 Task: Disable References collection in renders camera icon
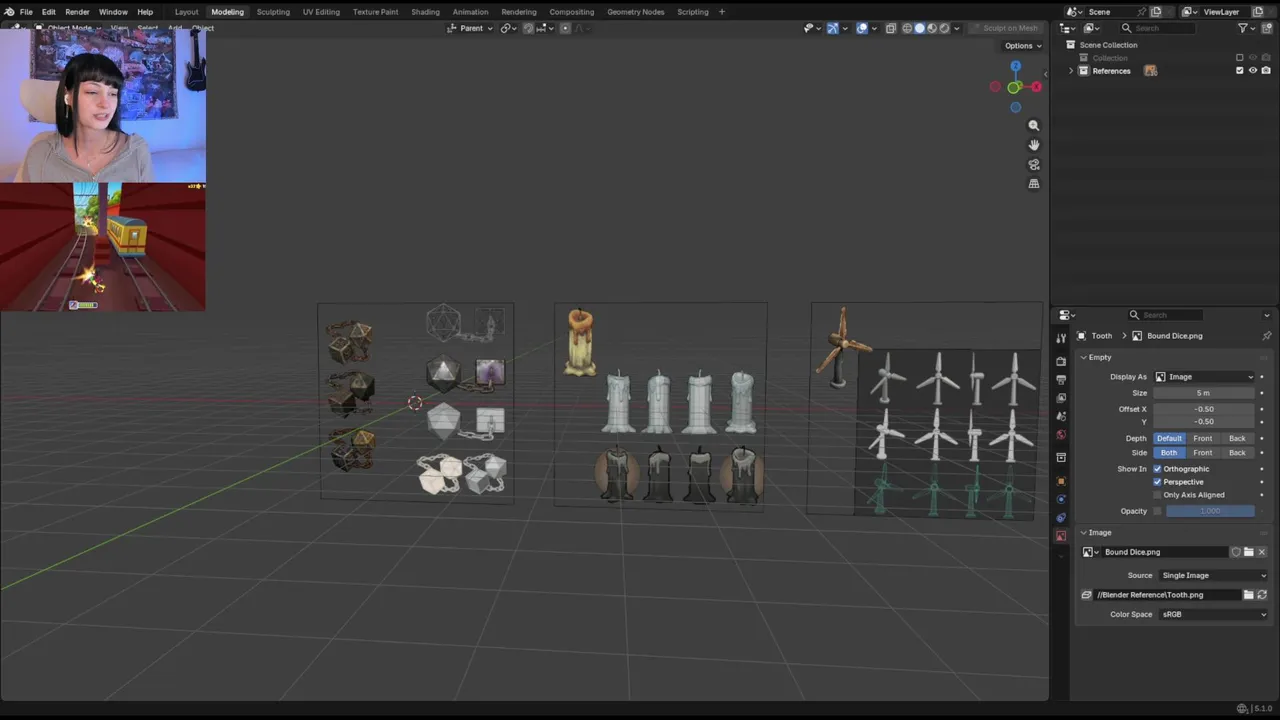[x=1265, y=71]
